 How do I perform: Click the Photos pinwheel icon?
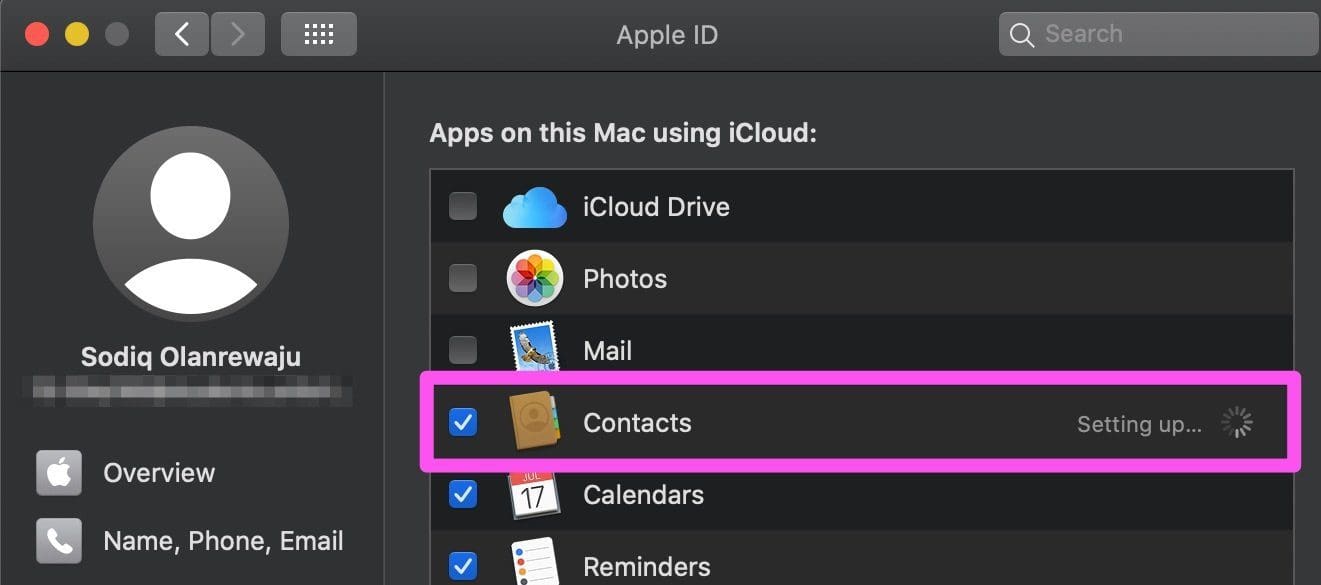click(x=535, y=278)
